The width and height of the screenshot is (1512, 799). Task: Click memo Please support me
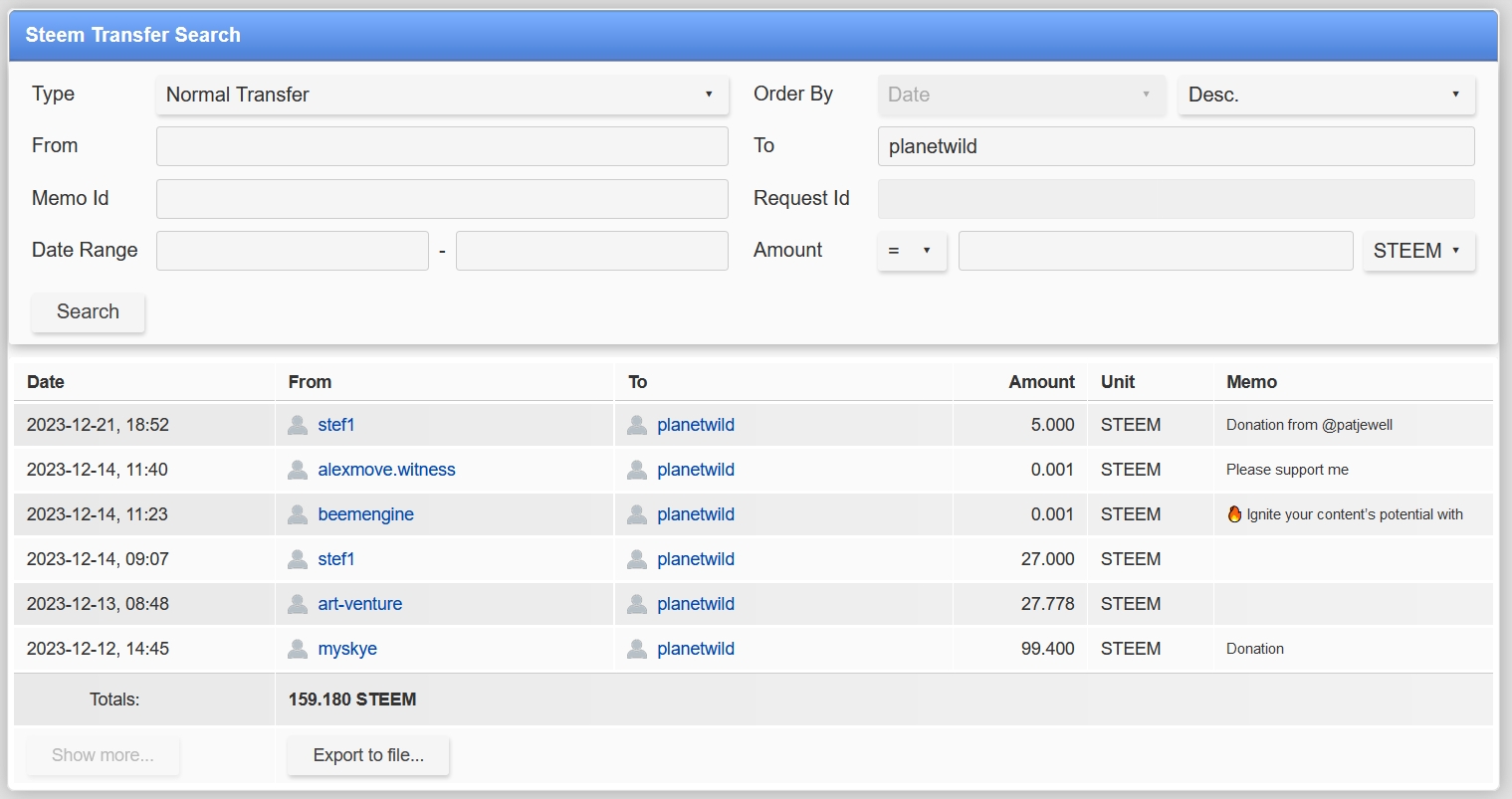(1287, 470)
